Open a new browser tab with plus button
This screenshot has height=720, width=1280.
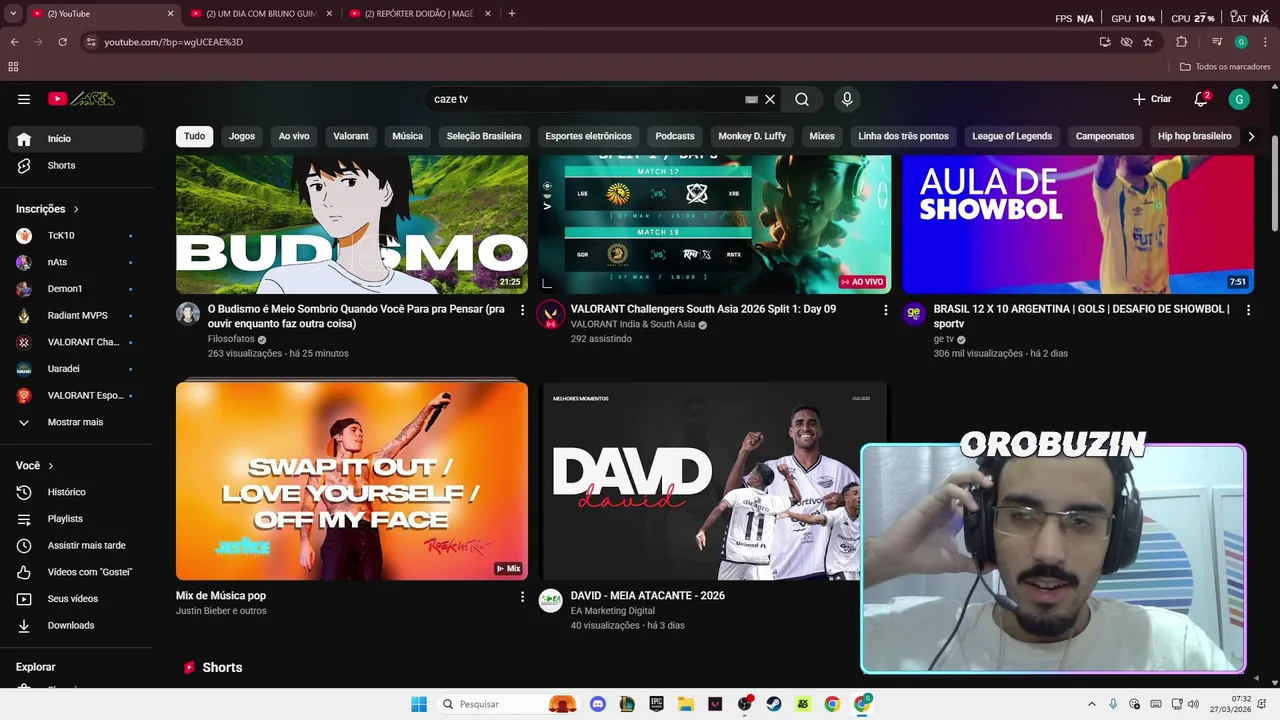[x=512, y=14]
